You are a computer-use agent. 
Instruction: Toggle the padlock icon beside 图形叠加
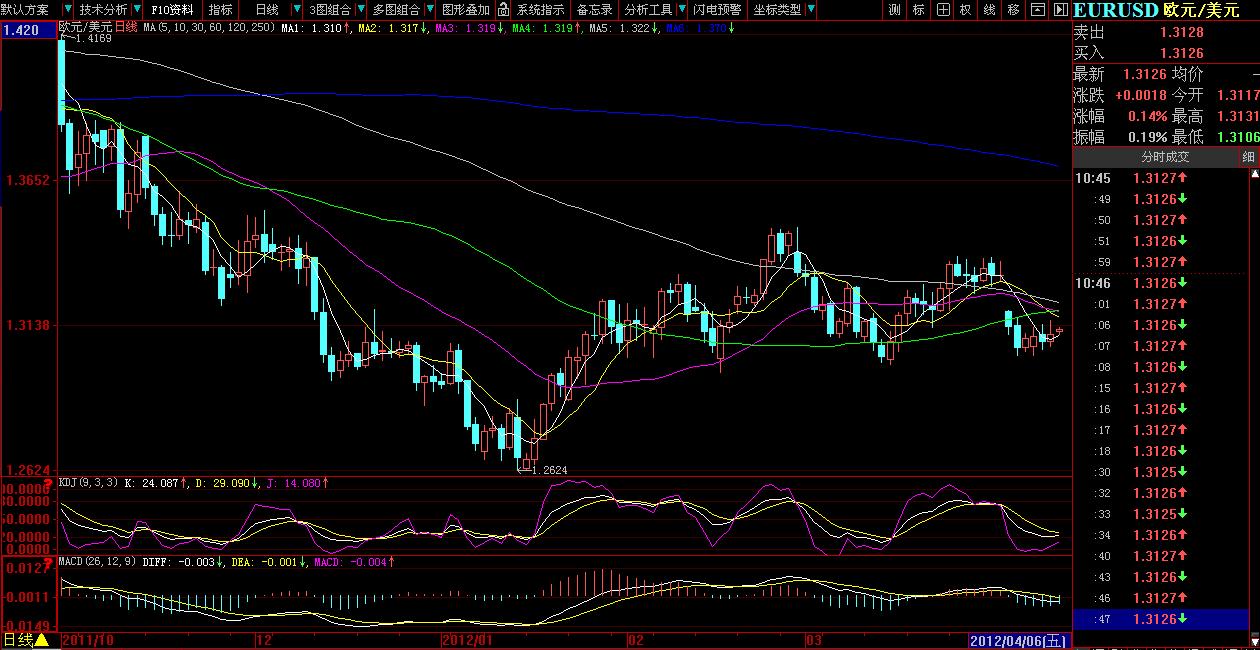tap(504, 9)
